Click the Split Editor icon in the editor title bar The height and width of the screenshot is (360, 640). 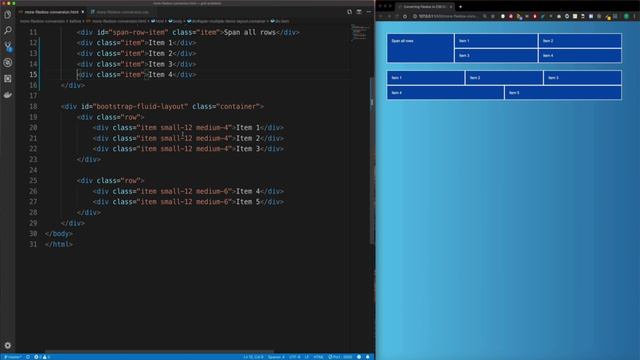point(359,12)
